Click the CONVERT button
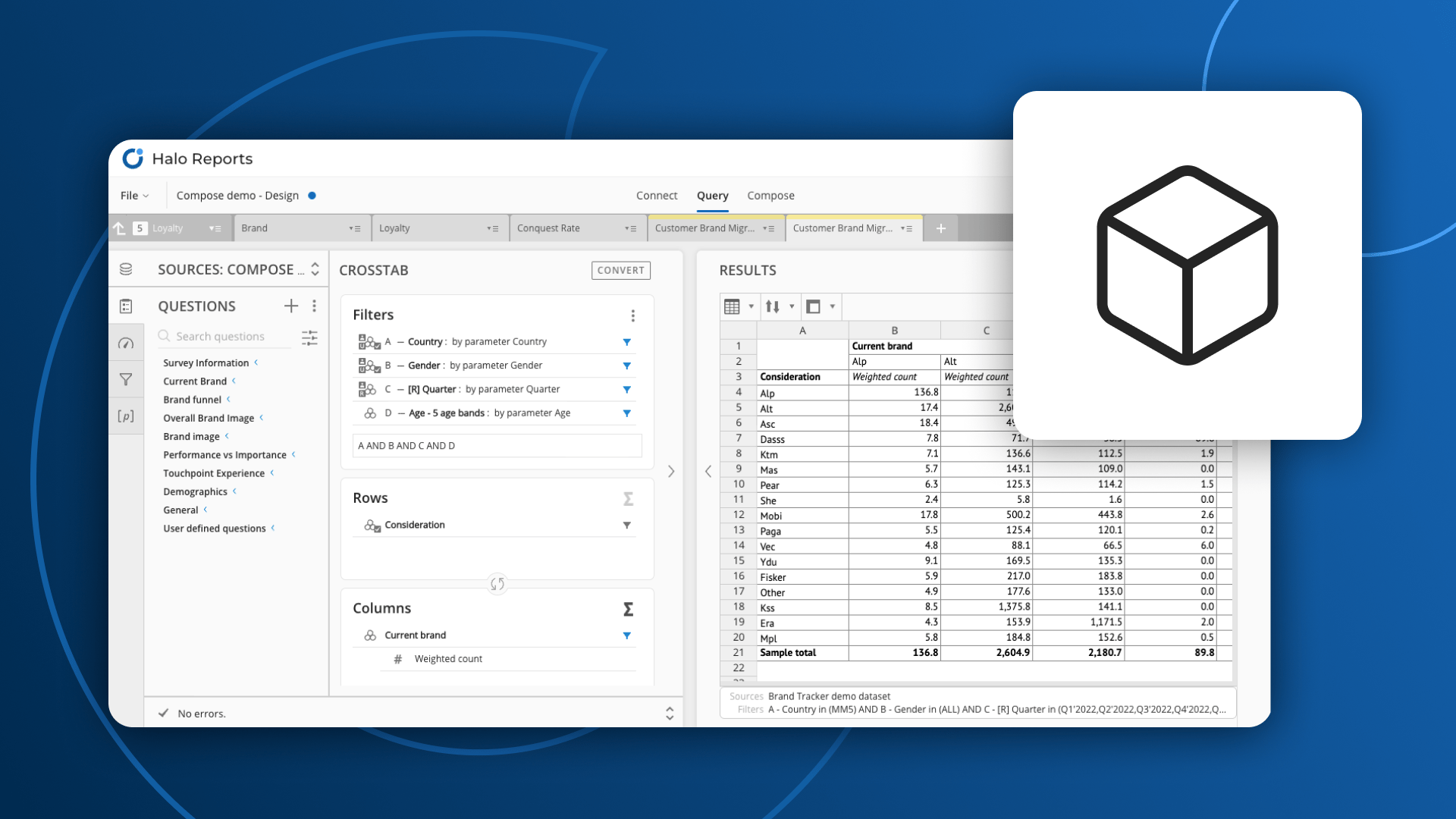The width and height of the screenshot is (1456, 819). coord(620,270)
